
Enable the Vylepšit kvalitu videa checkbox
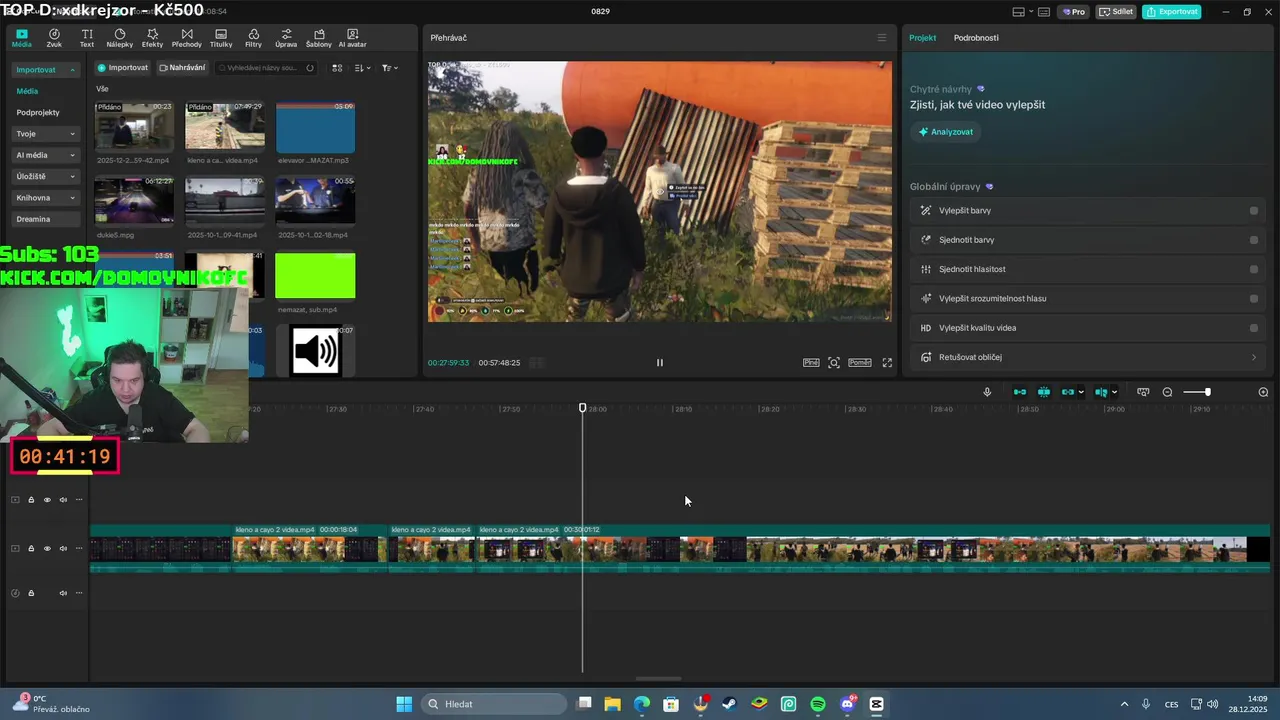(x=1254, y=328)
